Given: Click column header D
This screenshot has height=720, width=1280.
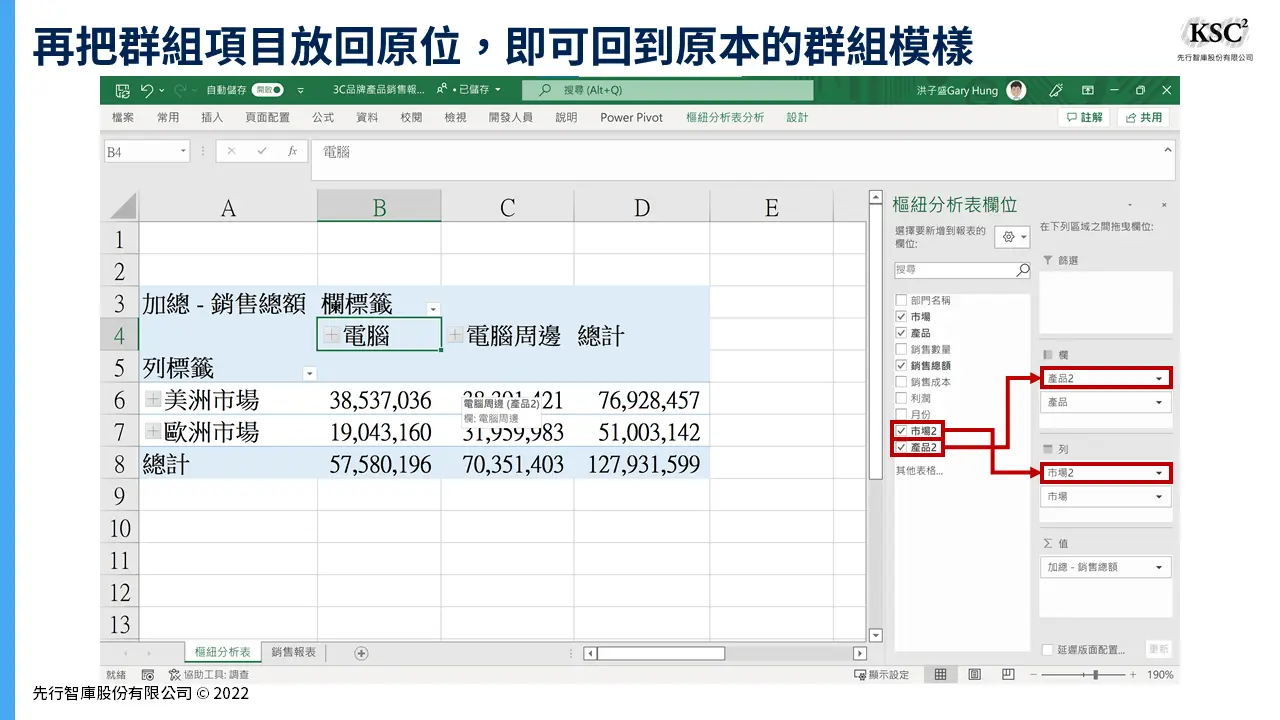Looking at the screenshot, I should [642, 207].
